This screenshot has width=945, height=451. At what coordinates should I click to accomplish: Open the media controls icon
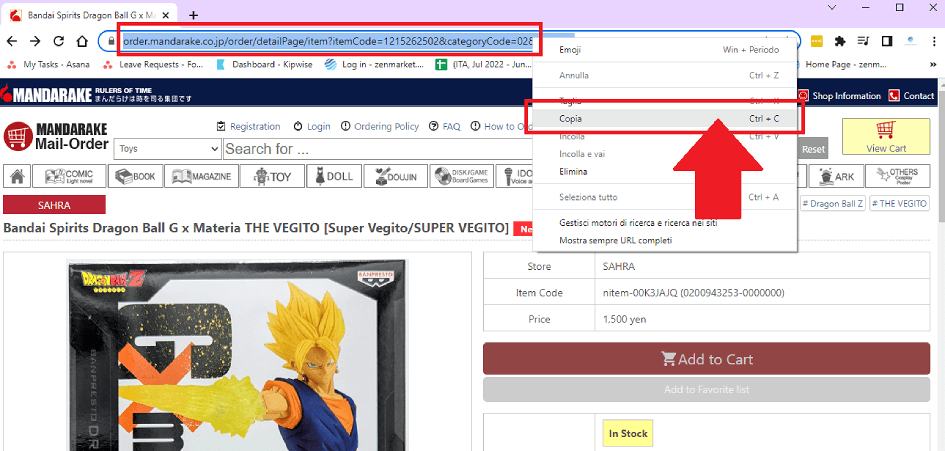click(x=863, y=41)
